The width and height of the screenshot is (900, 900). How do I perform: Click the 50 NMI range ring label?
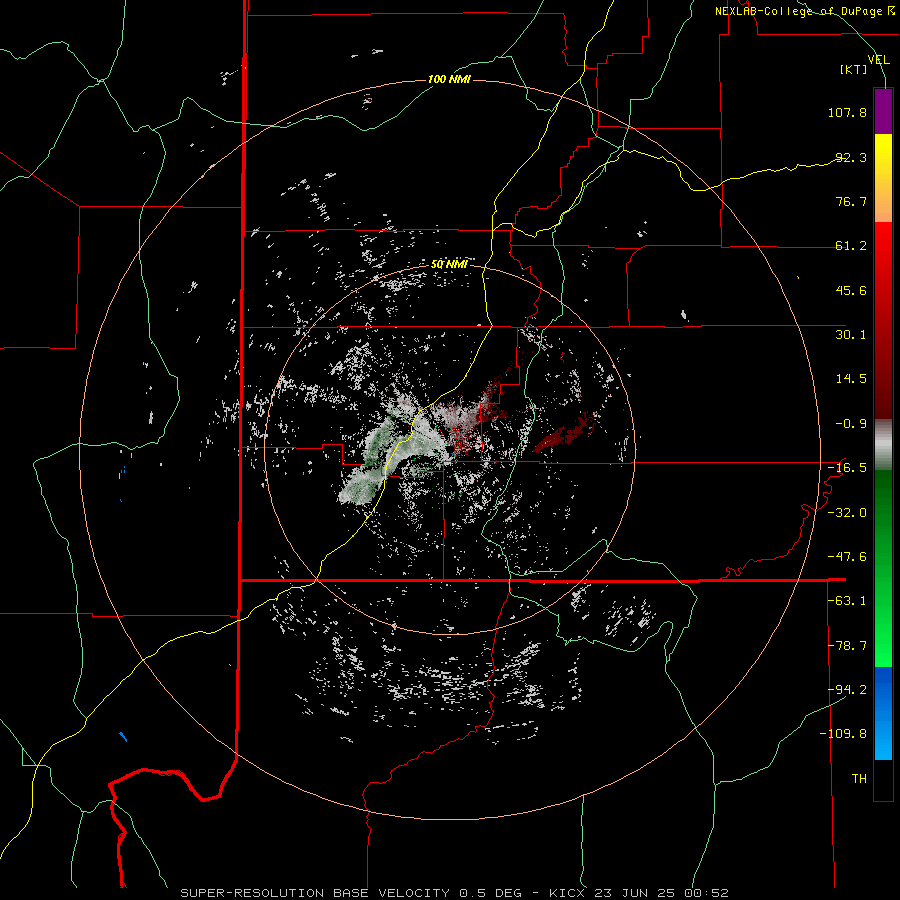tap(449, 264)
